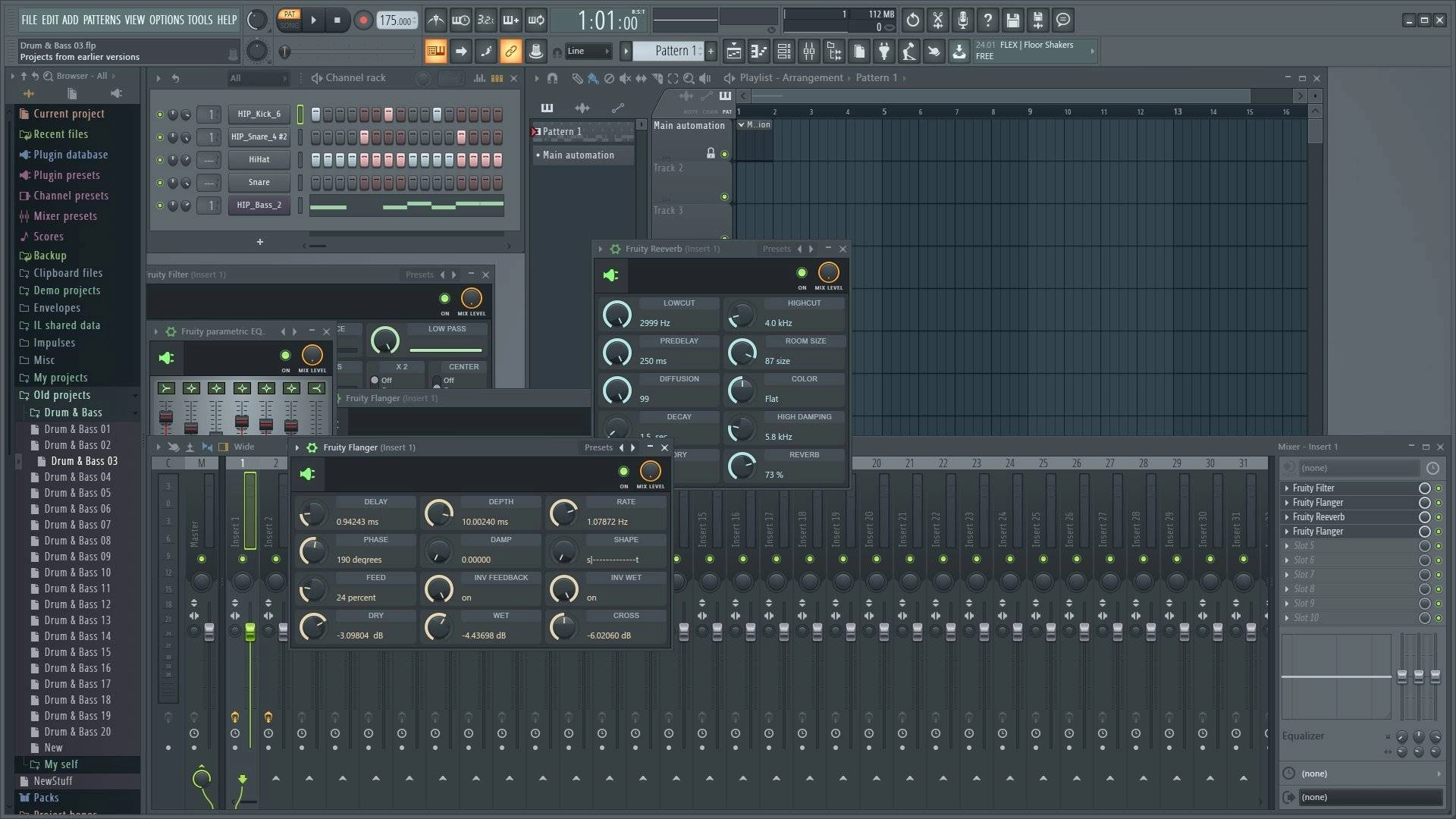This screenshot has height=819, width=1456.
Task: Toggle Fruity parametric EQ ON light
Action: pos(285,356)
